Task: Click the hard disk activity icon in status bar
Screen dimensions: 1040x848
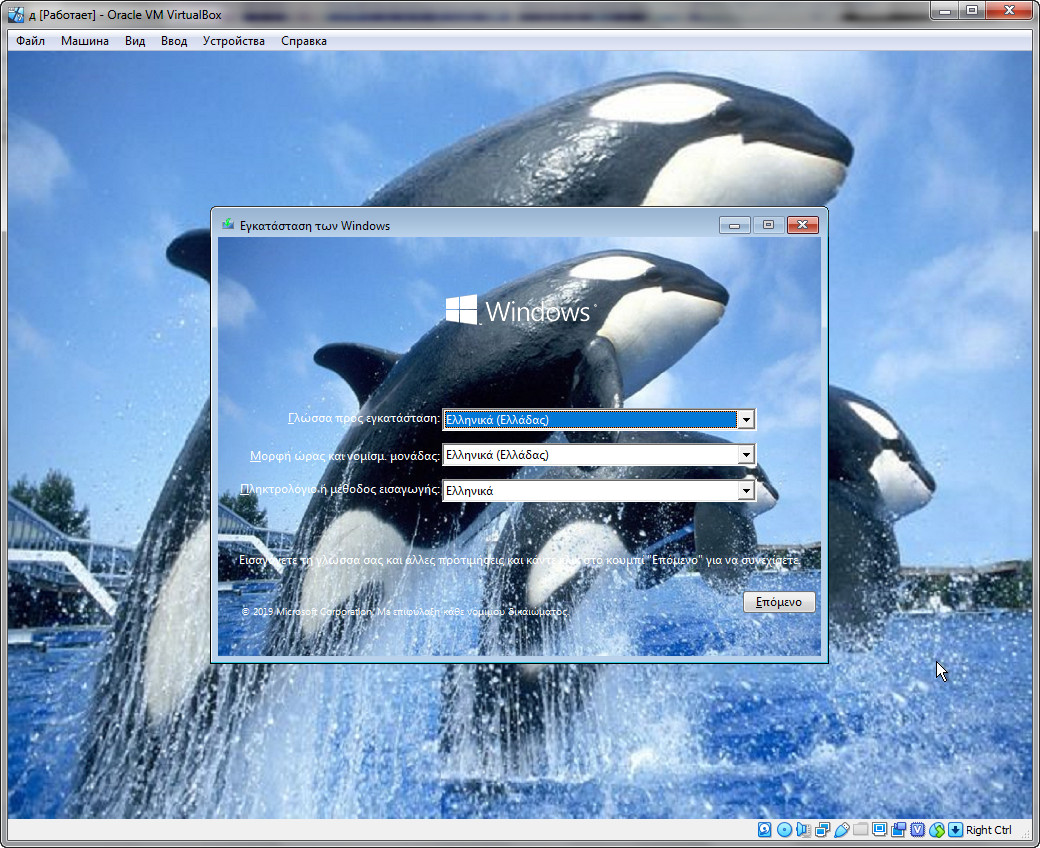Action: (765, 830)
